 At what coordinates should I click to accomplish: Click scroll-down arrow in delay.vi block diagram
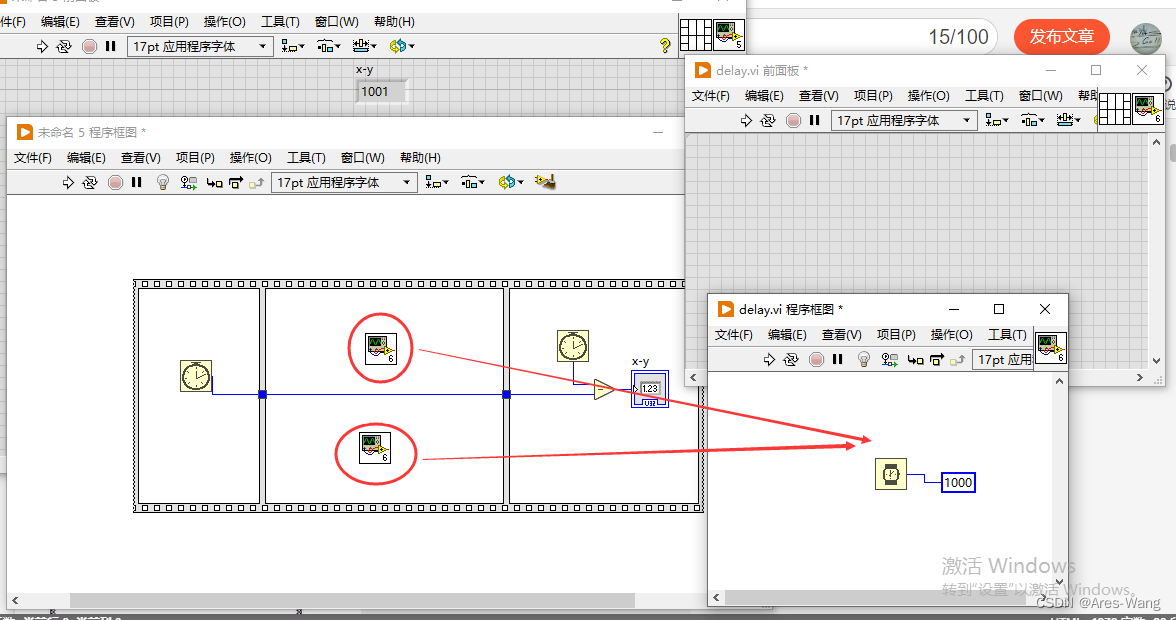1059,581
